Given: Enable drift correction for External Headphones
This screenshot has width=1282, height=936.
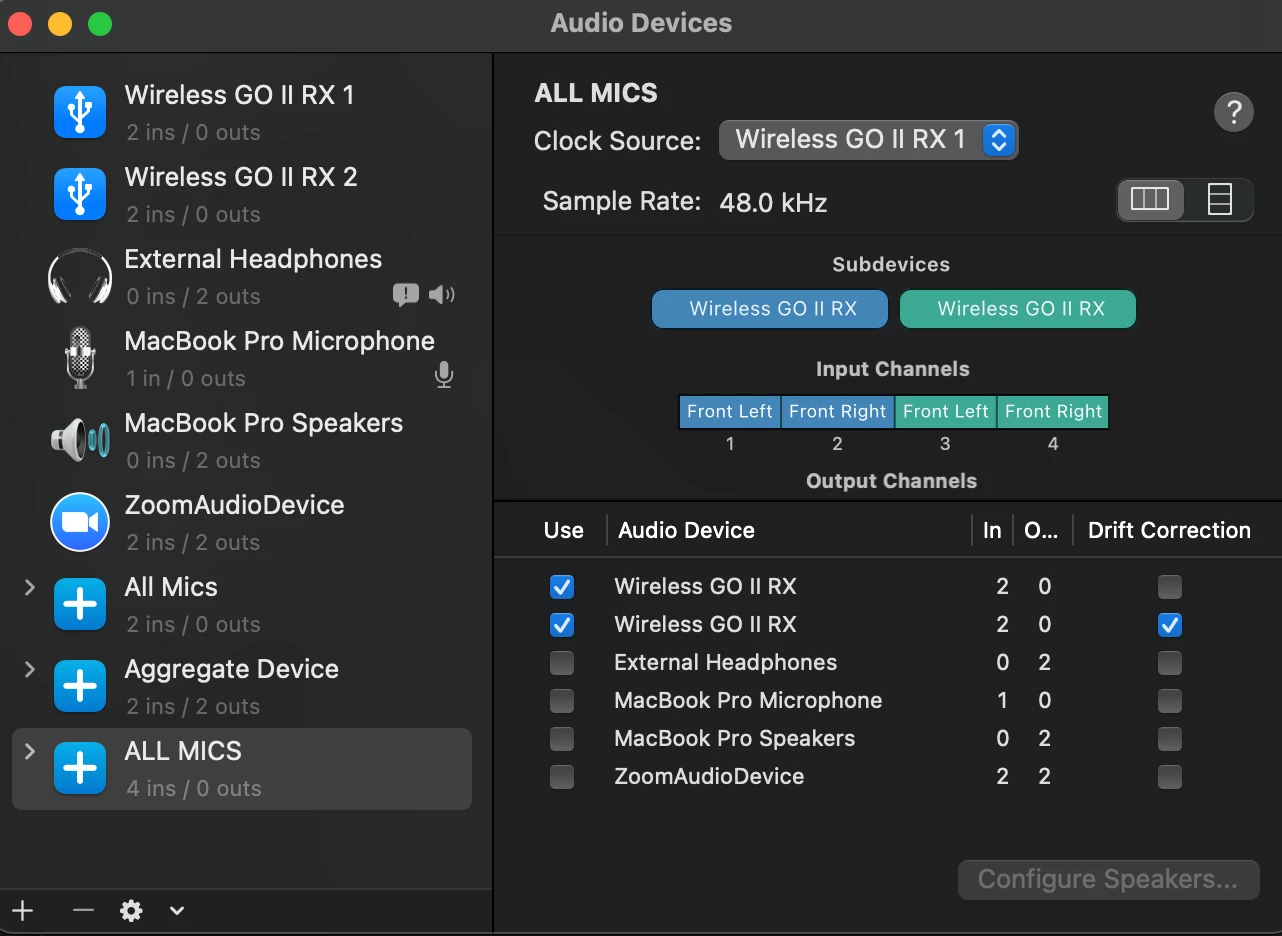Looking at the screenshot, I should point(1169,662).
